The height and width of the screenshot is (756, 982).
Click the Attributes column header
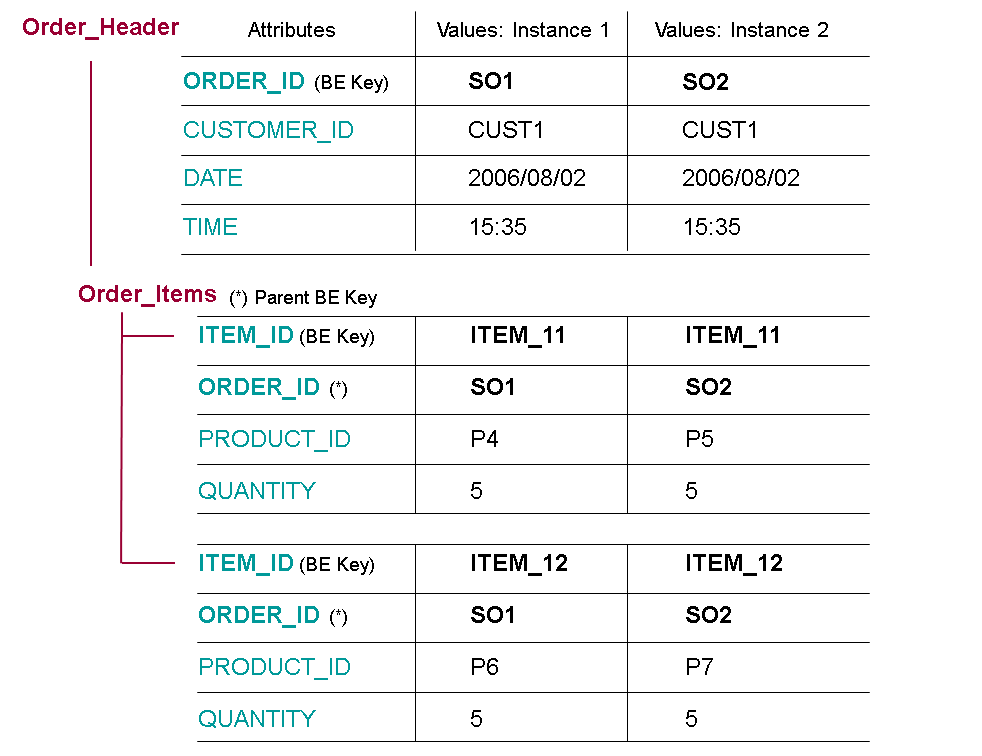(x=291, y=31)
